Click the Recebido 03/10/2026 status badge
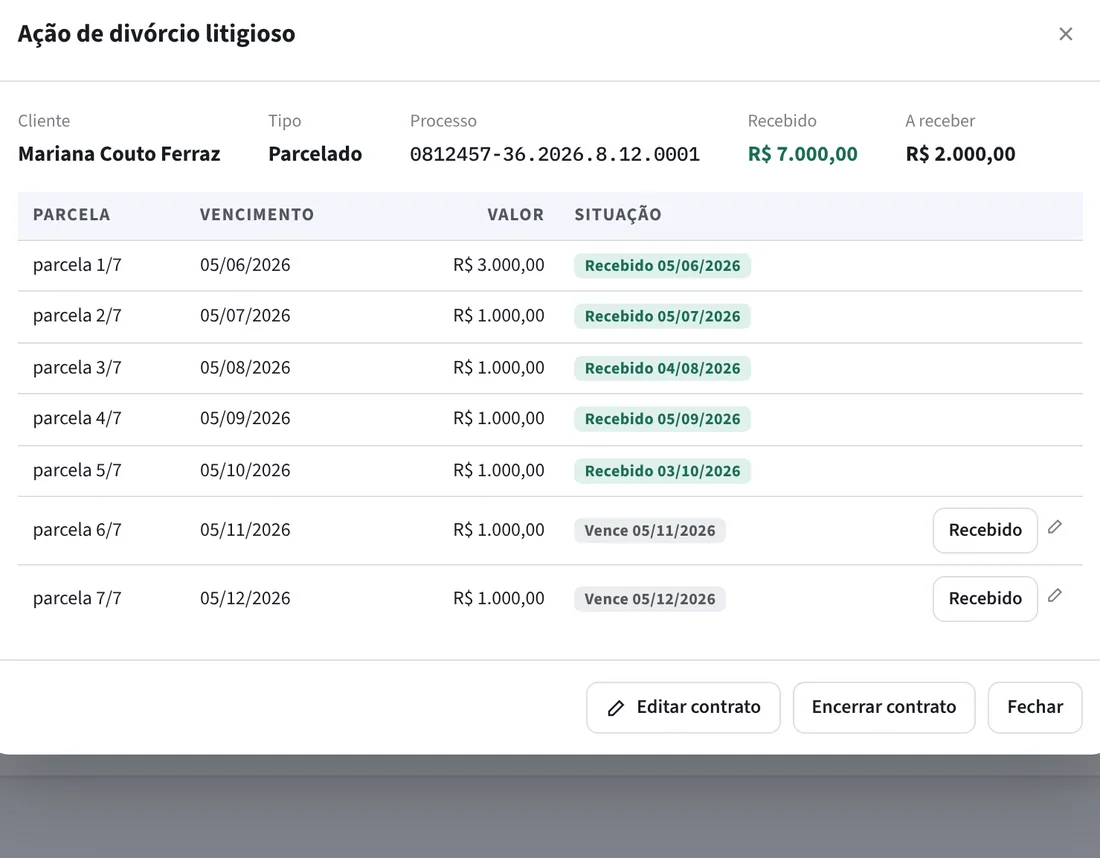 [662, 471]
